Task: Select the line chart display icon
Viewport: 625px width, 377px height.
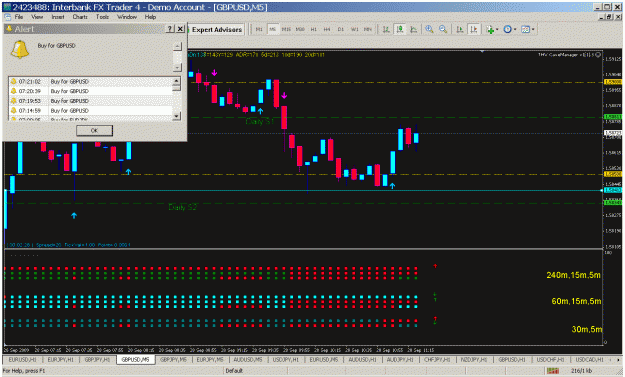Action: 414,29
